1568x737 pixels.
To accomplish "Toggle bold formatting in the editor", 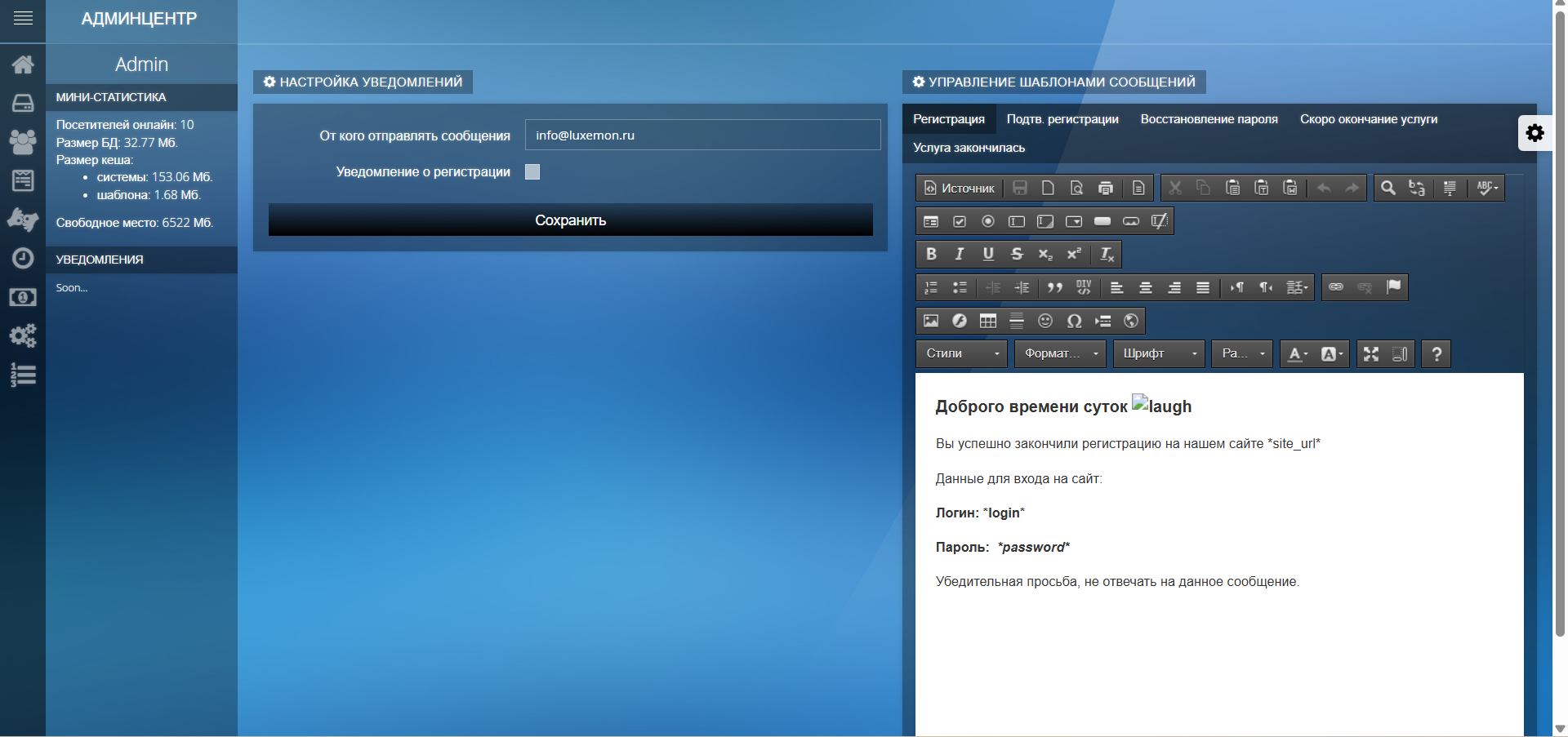I will (x=931, y=254).
